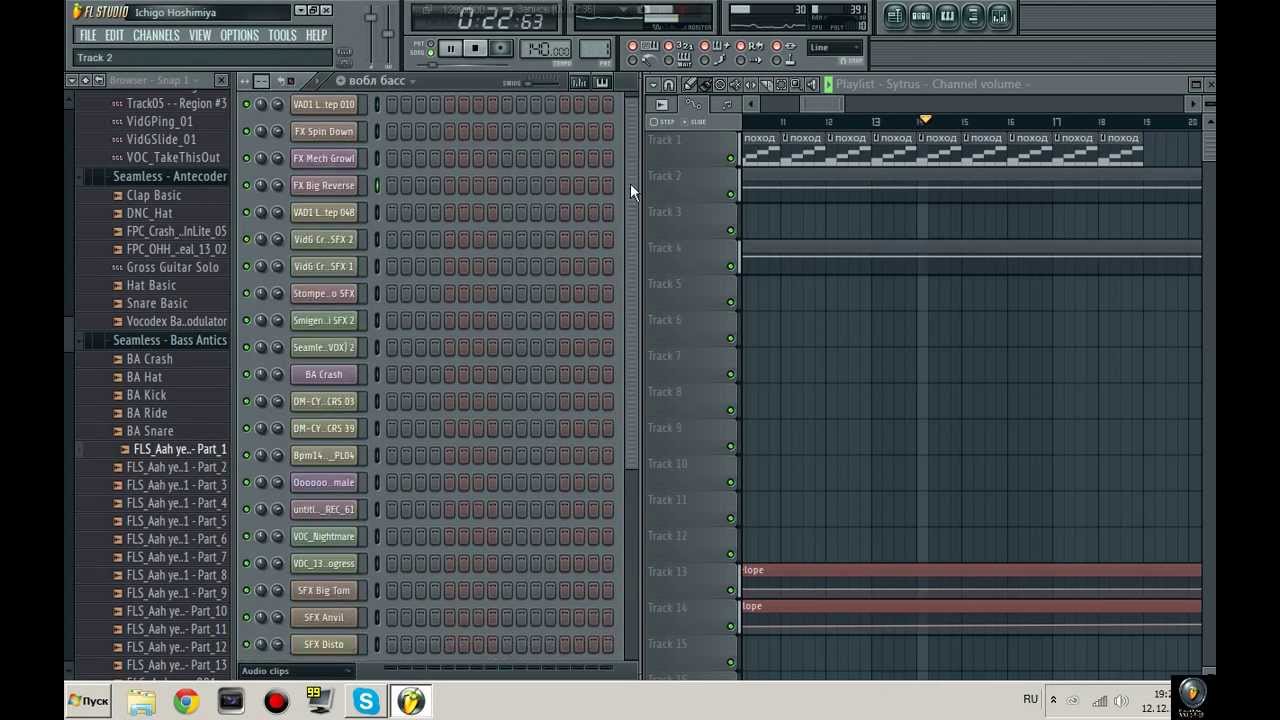This screenshot has width=1280, height=720.
Task: Select the FX Mech Growl channel button
Action: (x=324, y=158)
